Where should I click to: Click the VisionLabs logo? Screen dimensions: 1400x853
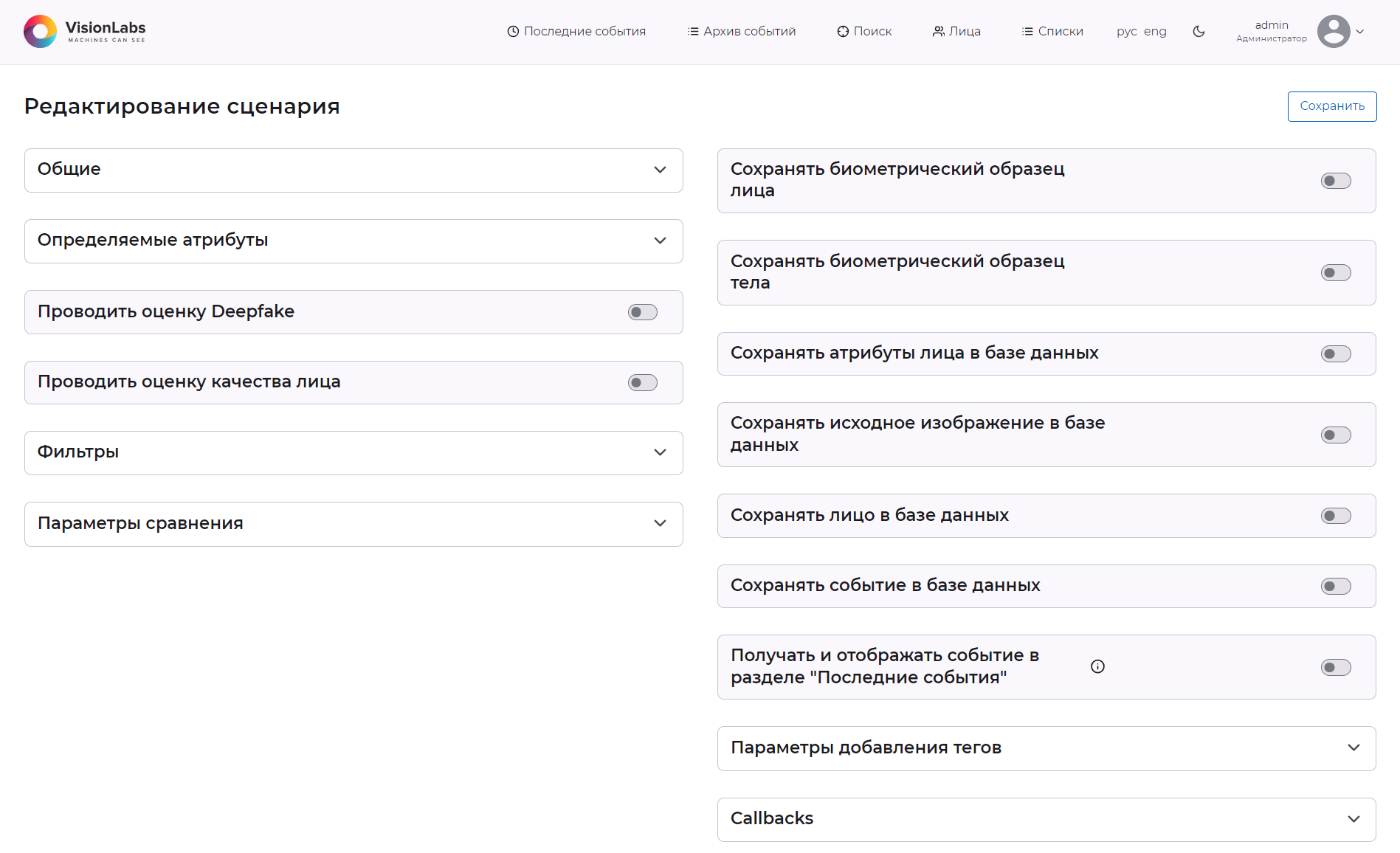click(85, 31)
